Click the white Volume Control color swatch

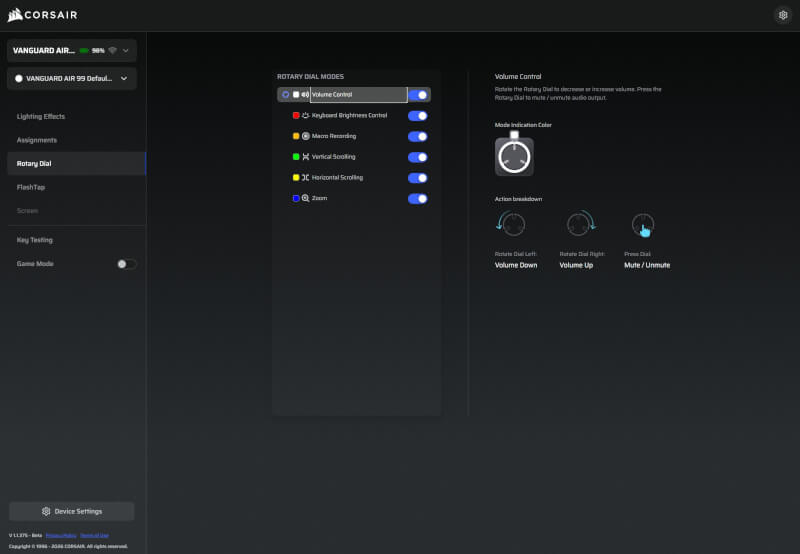click(296, 95)
